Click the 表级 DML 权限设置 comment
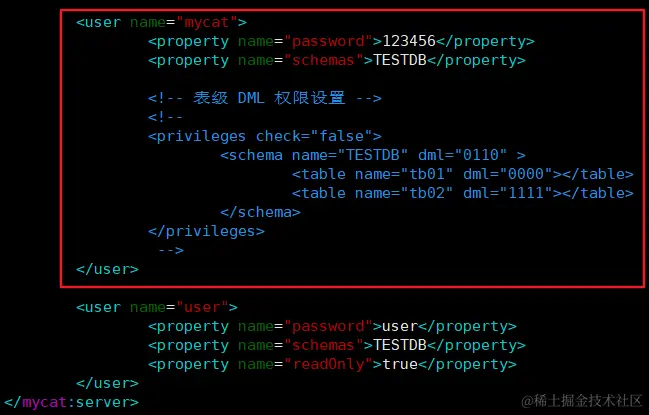Screen dimensions: 649x415 coord(265,98)
